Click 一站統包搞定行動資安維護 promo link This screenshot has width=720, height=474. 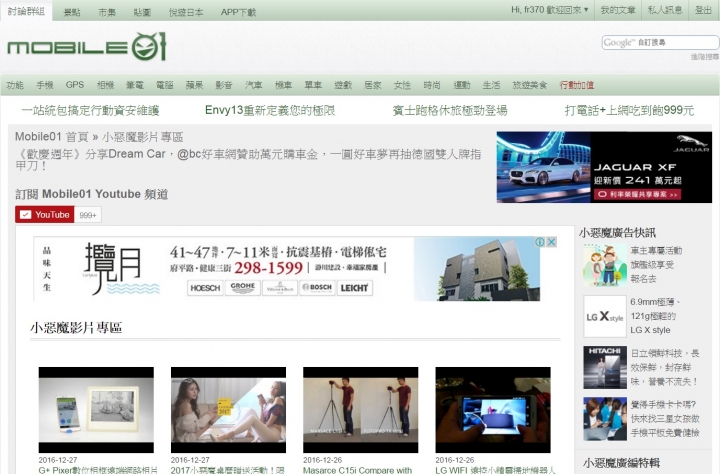coord(90,110)
